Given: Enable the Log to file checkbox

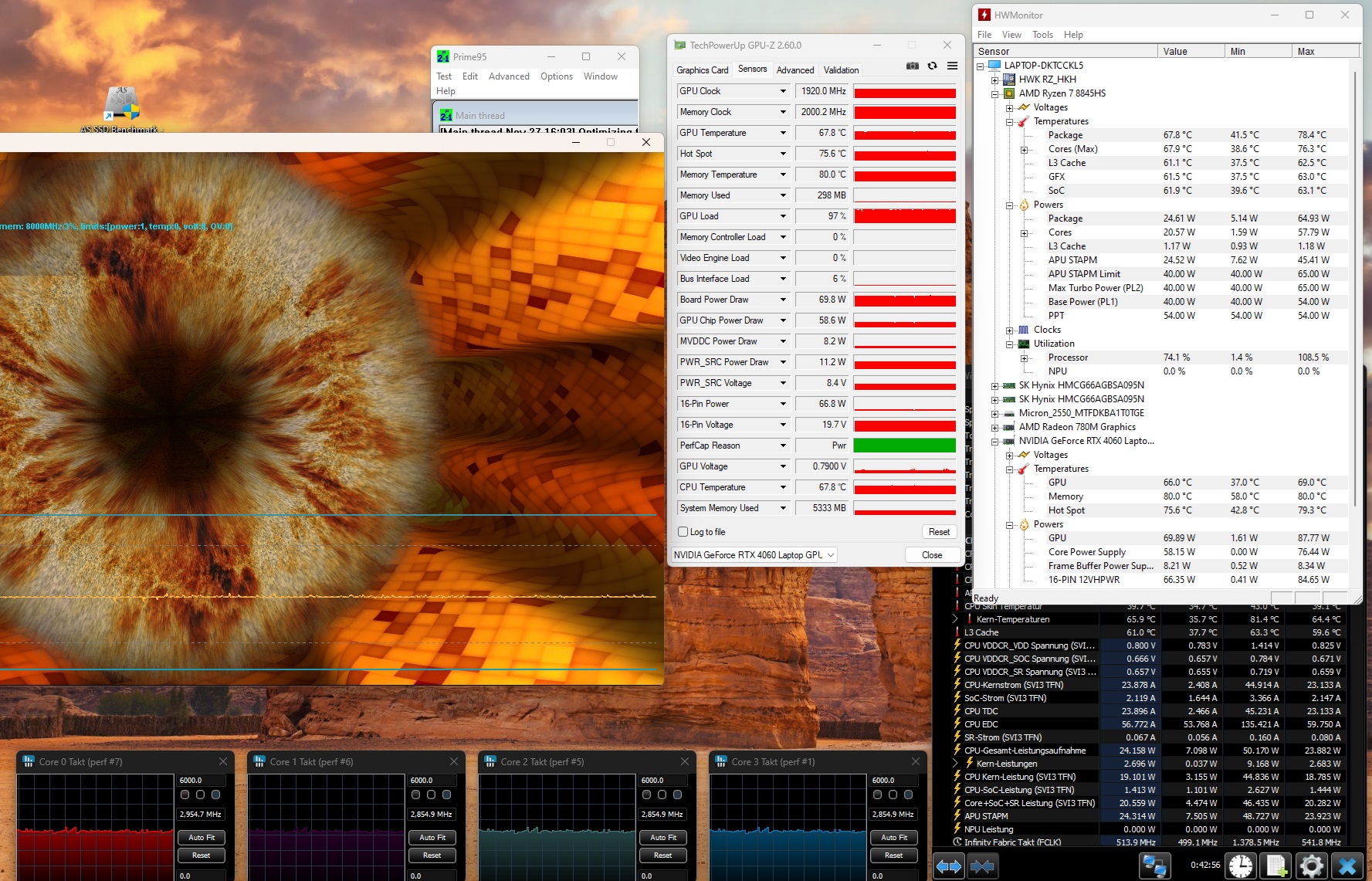Looking at the screenshot, I should click(x=683, y=532).
